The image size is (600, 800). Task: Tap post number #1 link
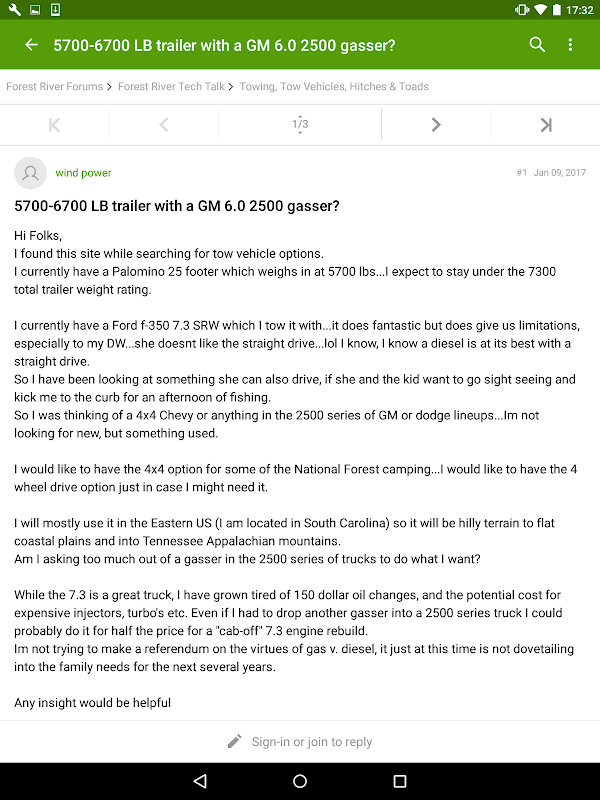521,173
